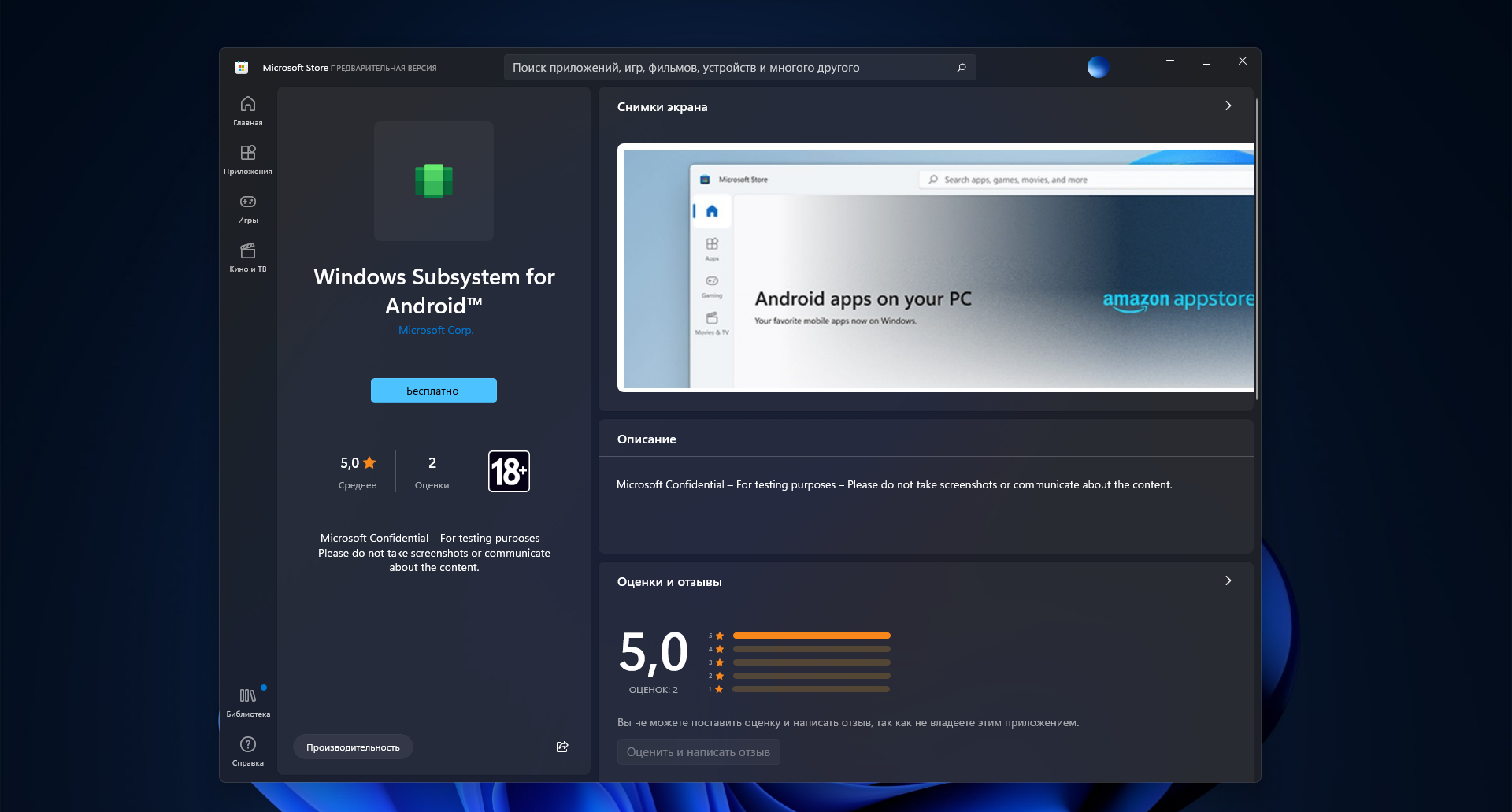Close the Microsoft Store window
Viewport: 1512px width, 812px height.
(1243, 61)
